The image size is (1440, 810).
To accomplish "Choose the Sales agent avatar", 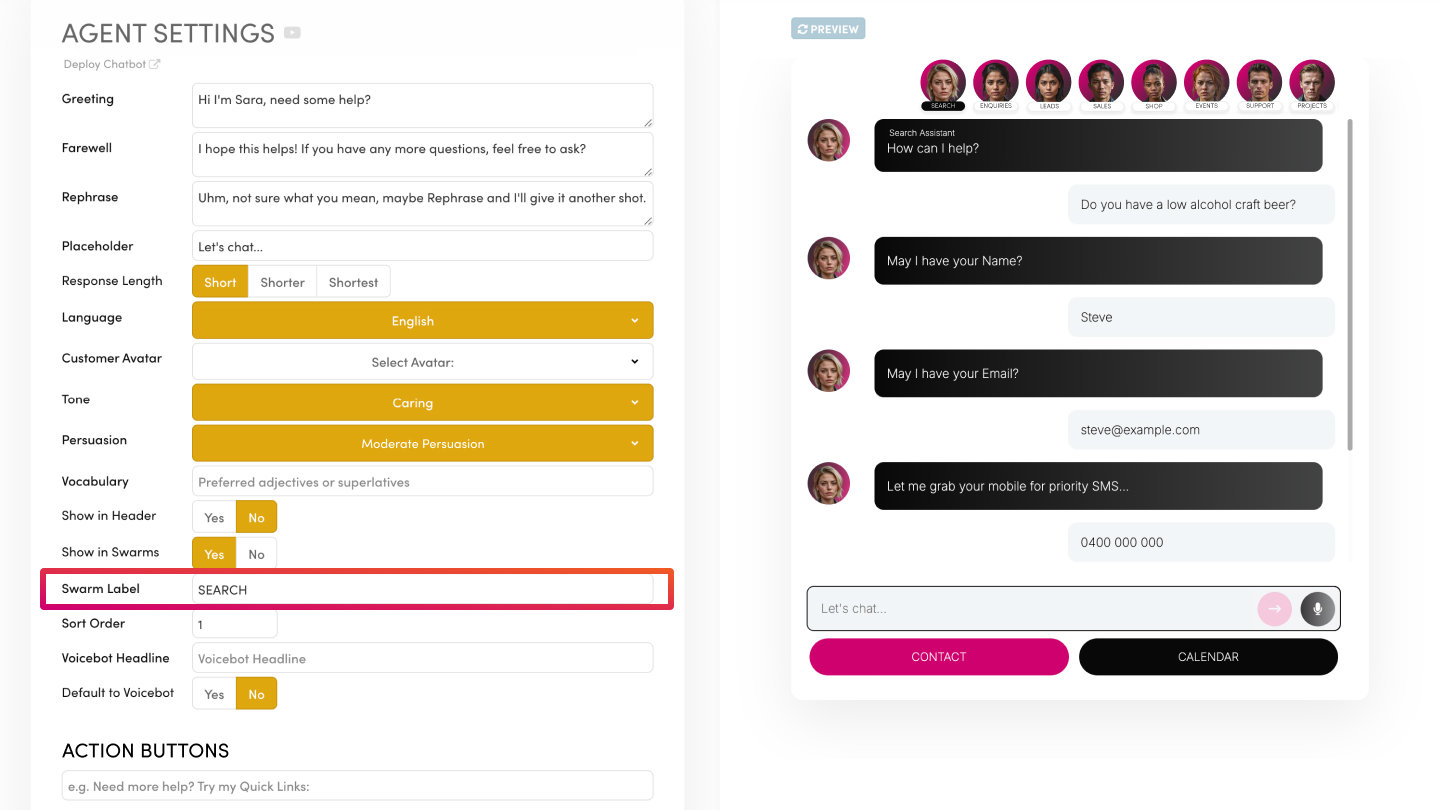I will (x=1101, y=82).
